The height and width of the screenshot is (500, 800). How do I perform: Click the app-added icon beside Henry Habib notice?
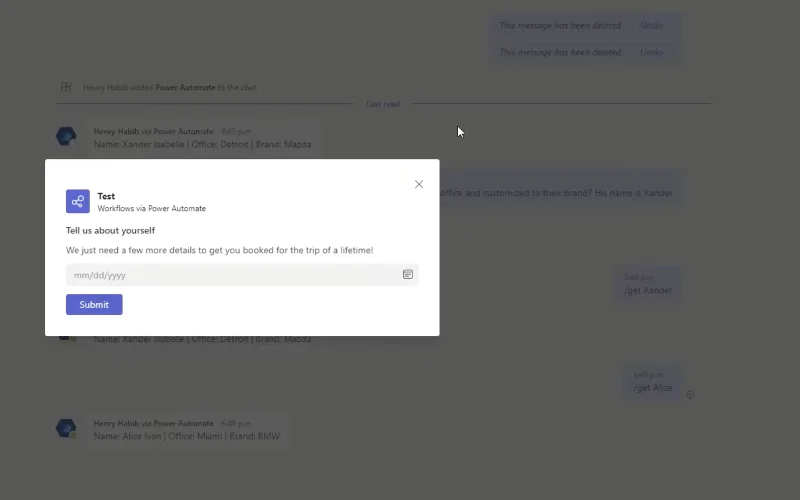pos(66,87)
